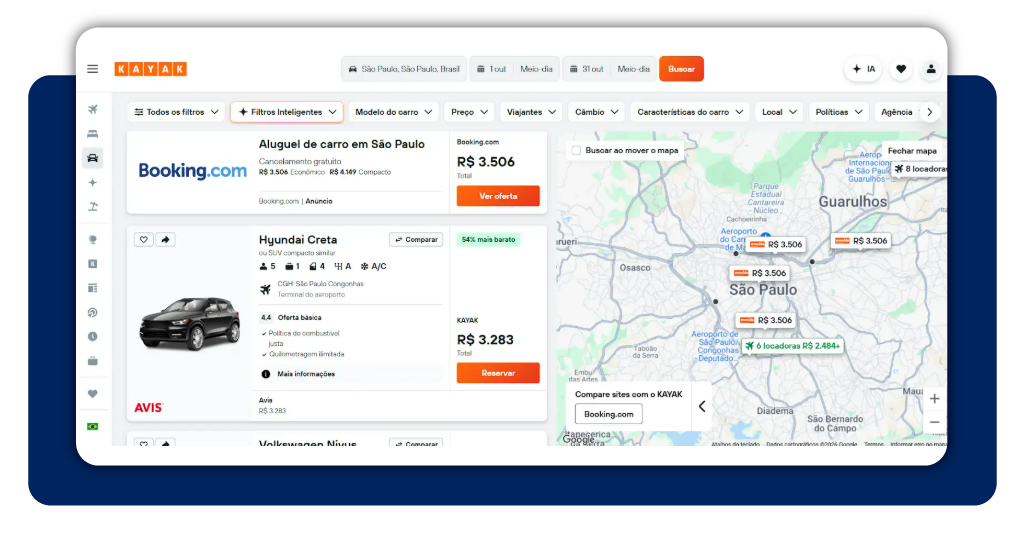Click the orange Buscar button

(x=681, y=69)
